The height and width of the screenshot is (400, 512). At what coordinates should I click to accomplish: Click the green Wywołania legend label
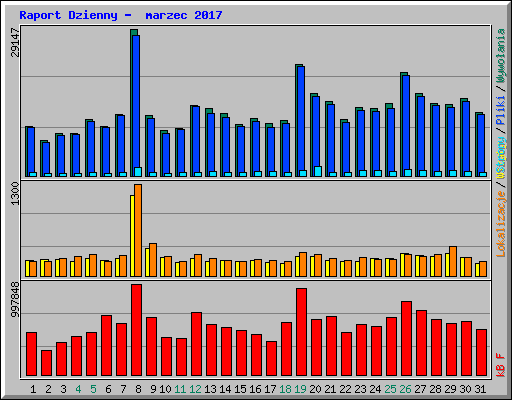[x=501, y=56]
